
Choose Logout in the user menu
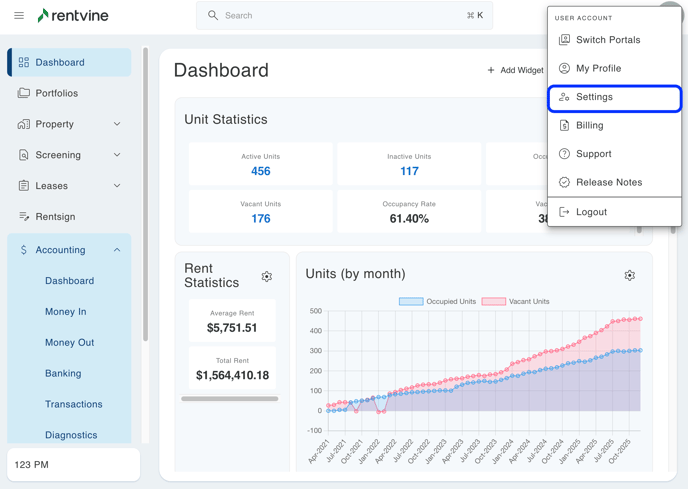point(591,212)
